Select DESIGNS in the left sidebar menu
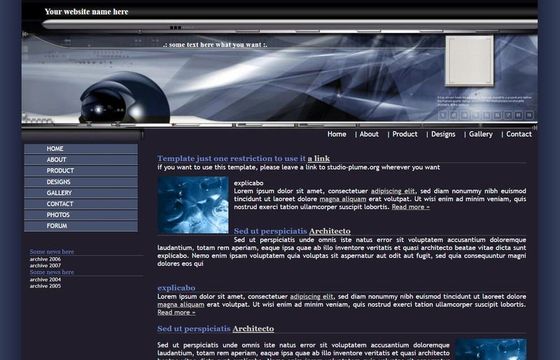This screenshot has height=360, width=560. coord(81,182)
